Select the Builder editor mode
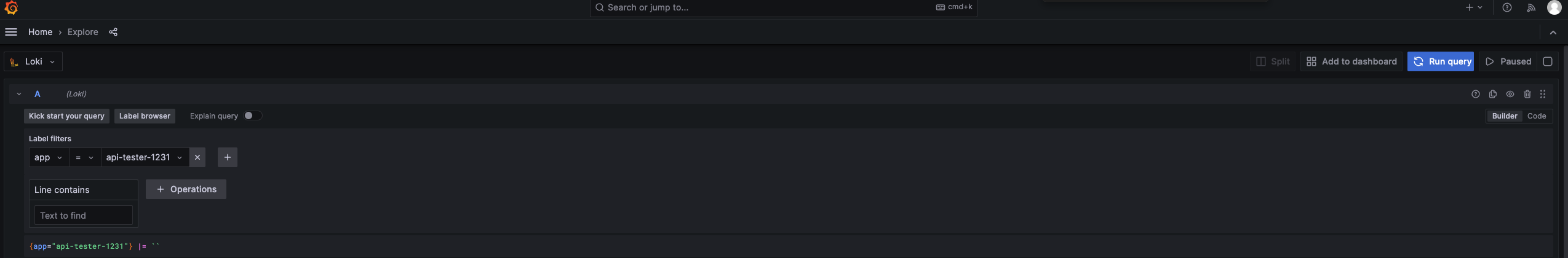The image size is (1568, 258). [x=1504, y=116]
